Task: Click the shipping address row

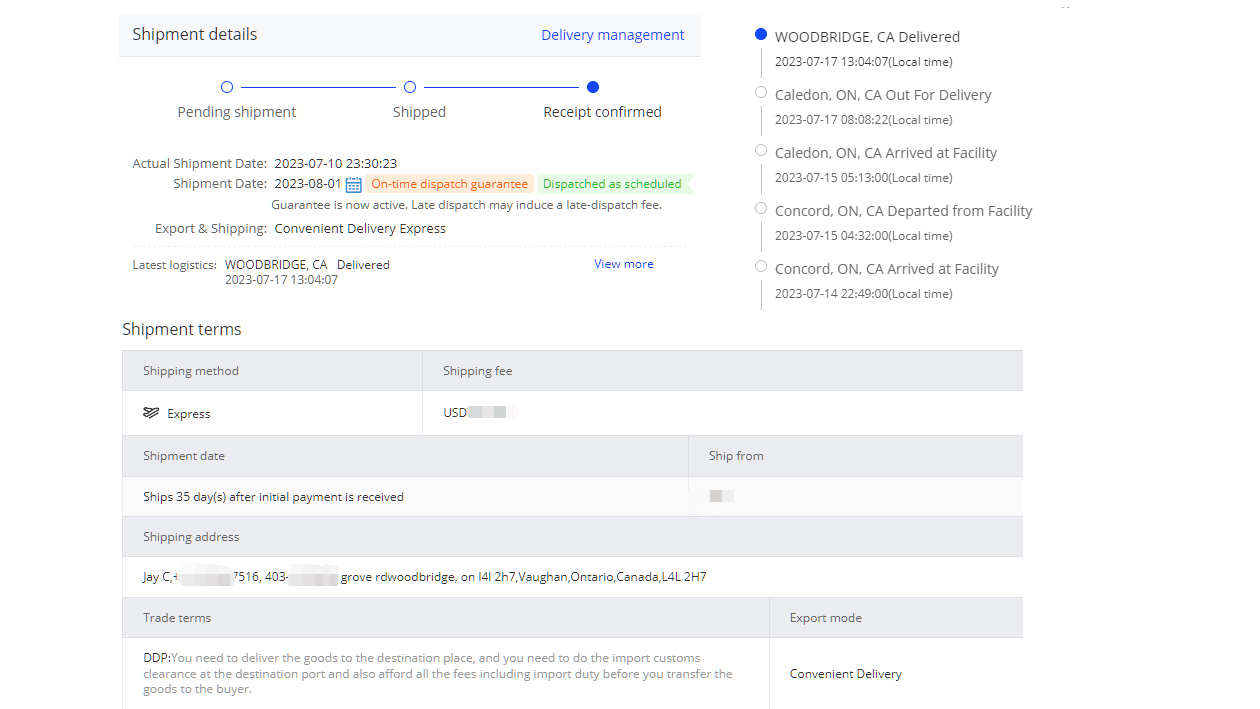Action: [x=425, y=577]
